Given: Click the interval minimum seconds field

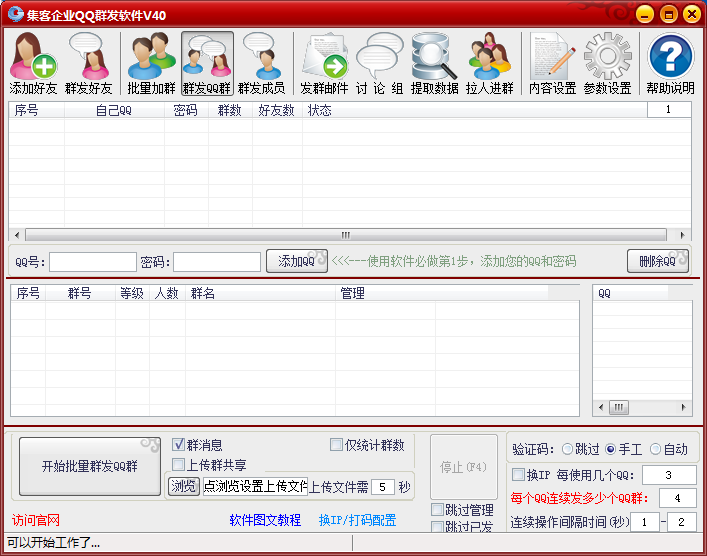Looking at the screenshot, I should tap(645, 522).
